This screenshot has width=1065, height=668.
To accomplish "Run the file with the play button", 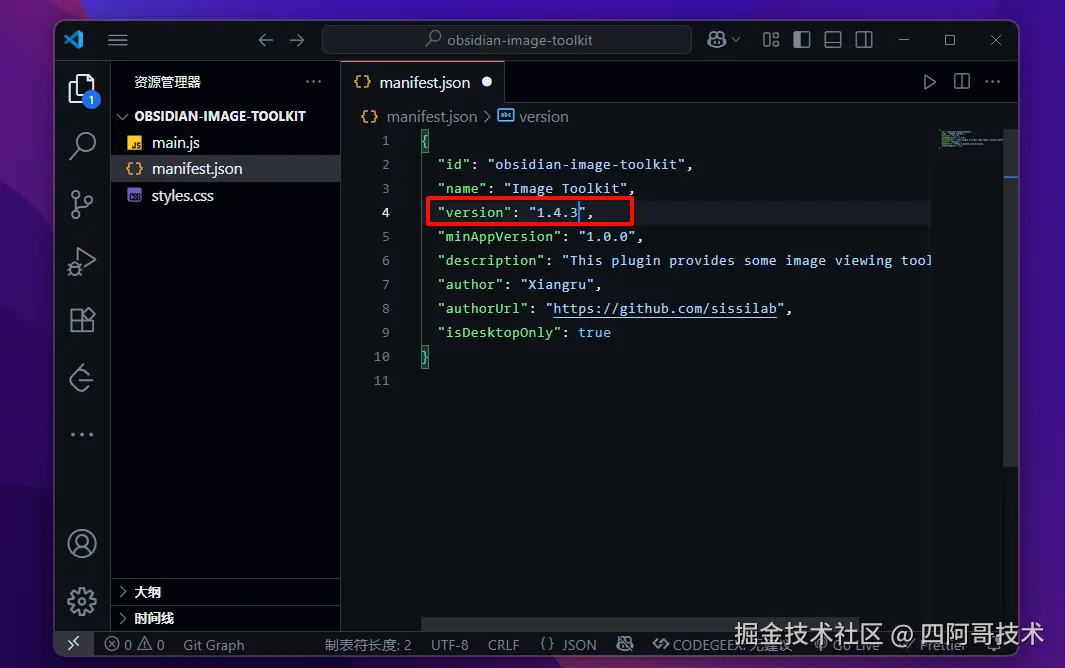I will 930,82.
